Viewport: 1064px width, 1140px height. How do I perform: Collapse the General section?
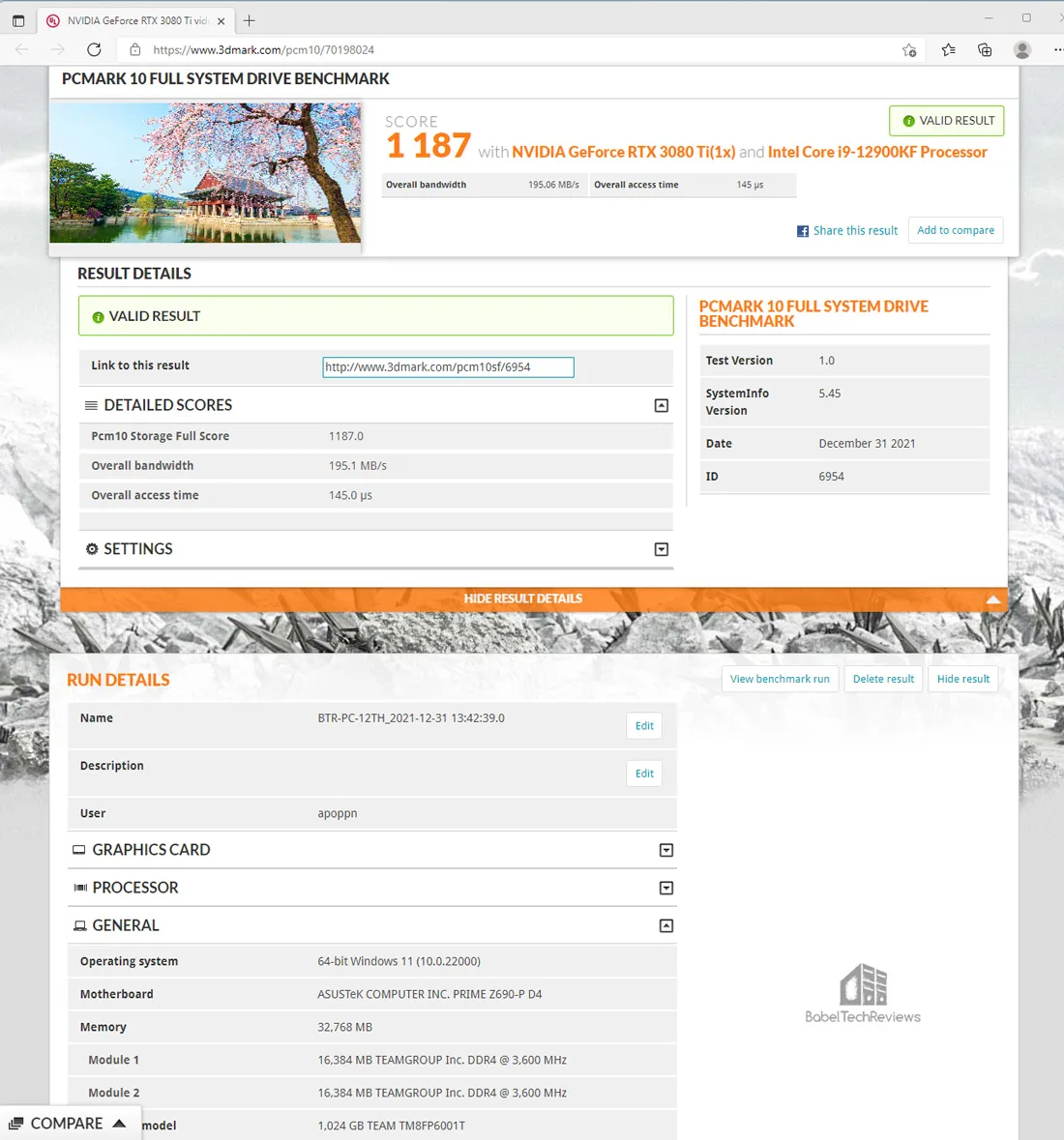[666, 925]
